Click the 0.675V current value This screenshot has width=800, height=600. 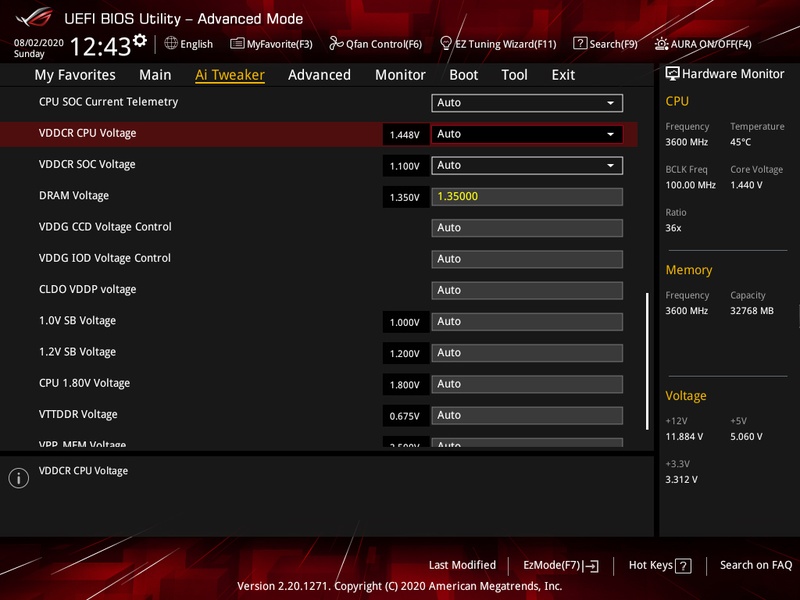point(405,416)
